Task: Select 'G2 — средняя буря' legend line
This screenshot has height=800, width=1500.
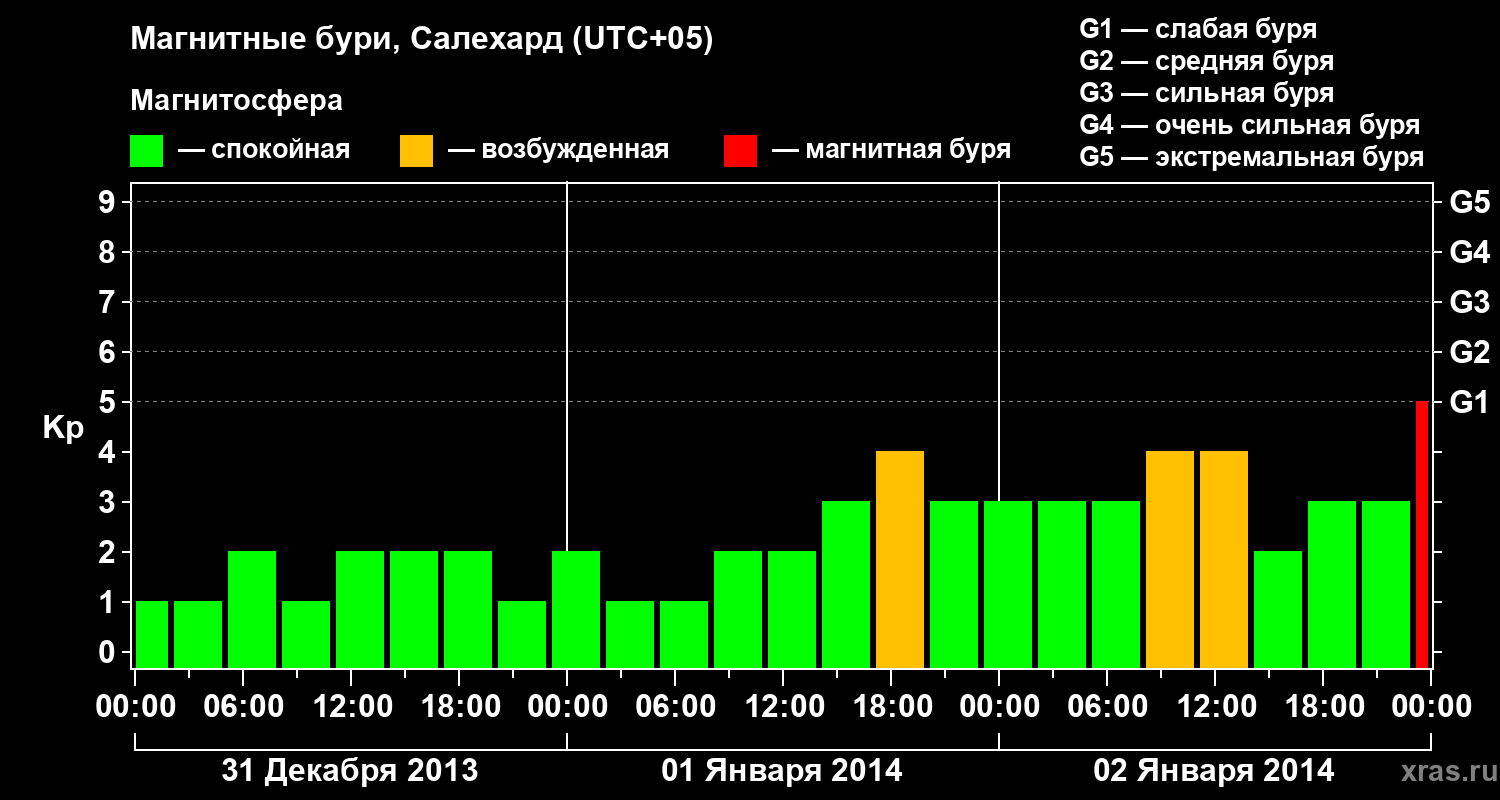Action: coord(1207,61)
